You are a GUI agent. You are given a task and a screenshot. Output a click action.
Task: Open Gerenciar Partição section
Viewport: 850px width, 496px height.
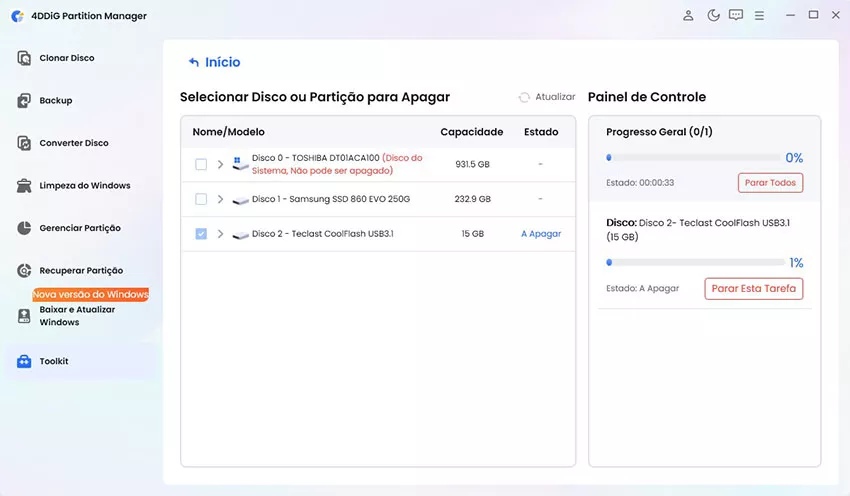point(81,228)
